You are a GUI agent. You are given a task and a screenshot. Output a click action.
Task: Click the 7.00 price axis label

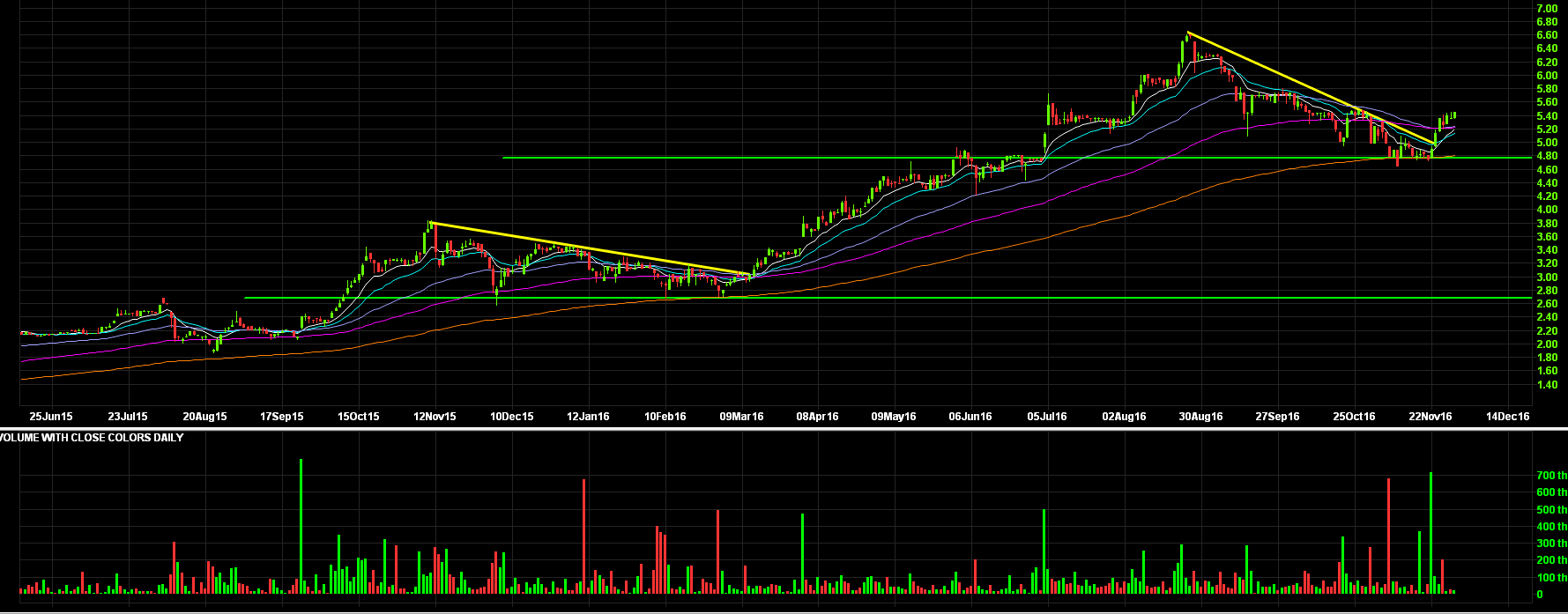(x=1547, y=9)
